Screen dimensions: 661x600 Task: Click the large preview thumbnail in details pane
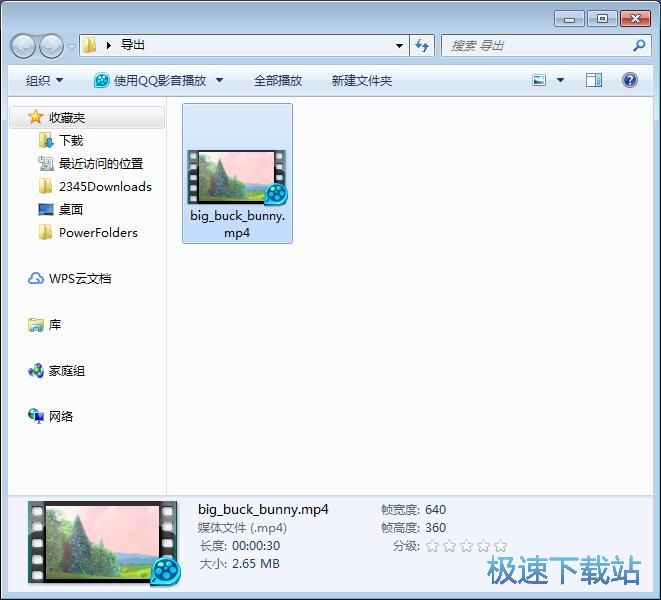click(x=103, y=543)
